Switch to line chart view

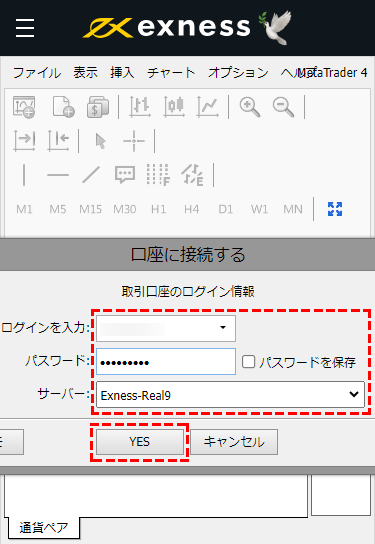tap(207, 107)
